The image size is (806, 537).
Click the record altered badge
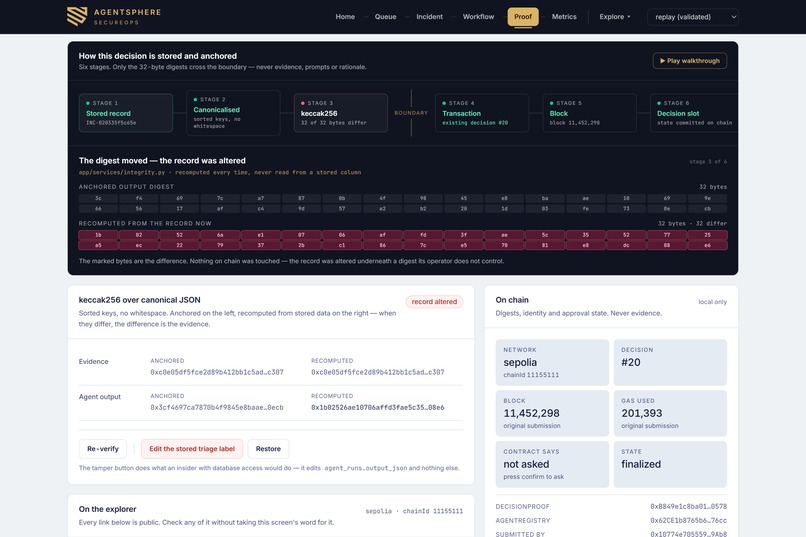(434, 302)
